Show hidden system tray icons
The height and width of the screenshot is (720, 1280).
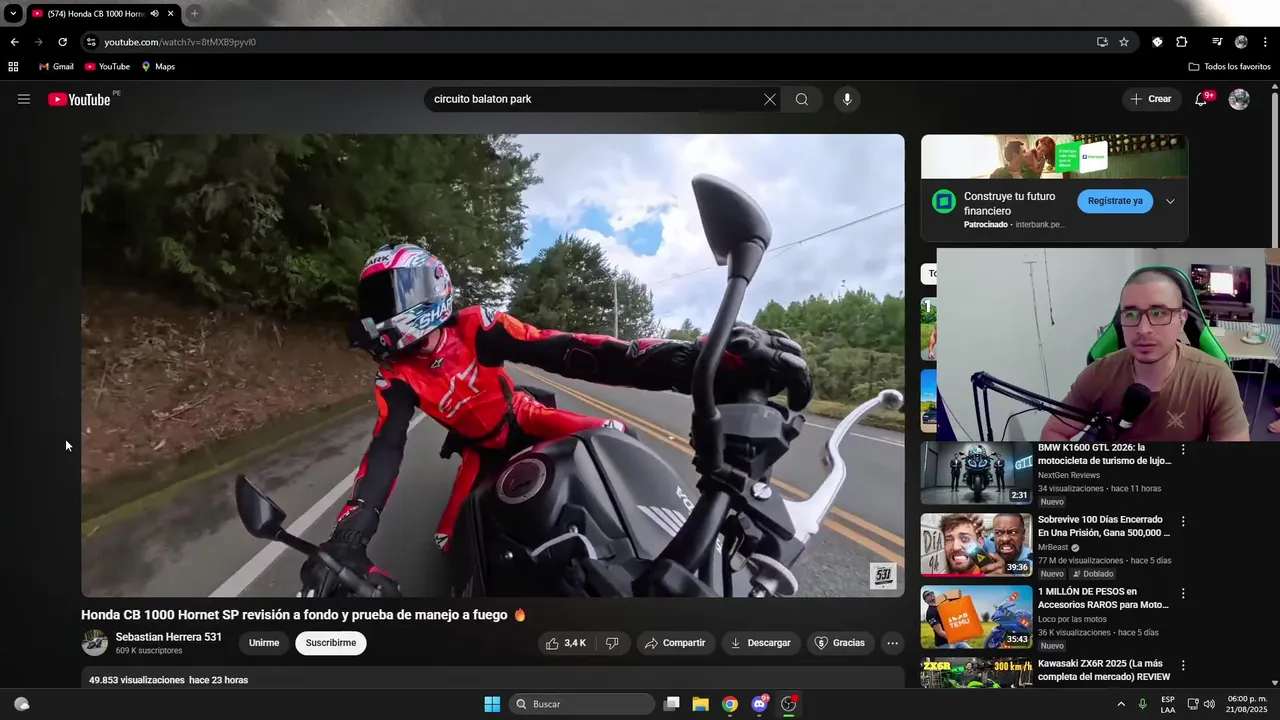(x=1121, y=704)
